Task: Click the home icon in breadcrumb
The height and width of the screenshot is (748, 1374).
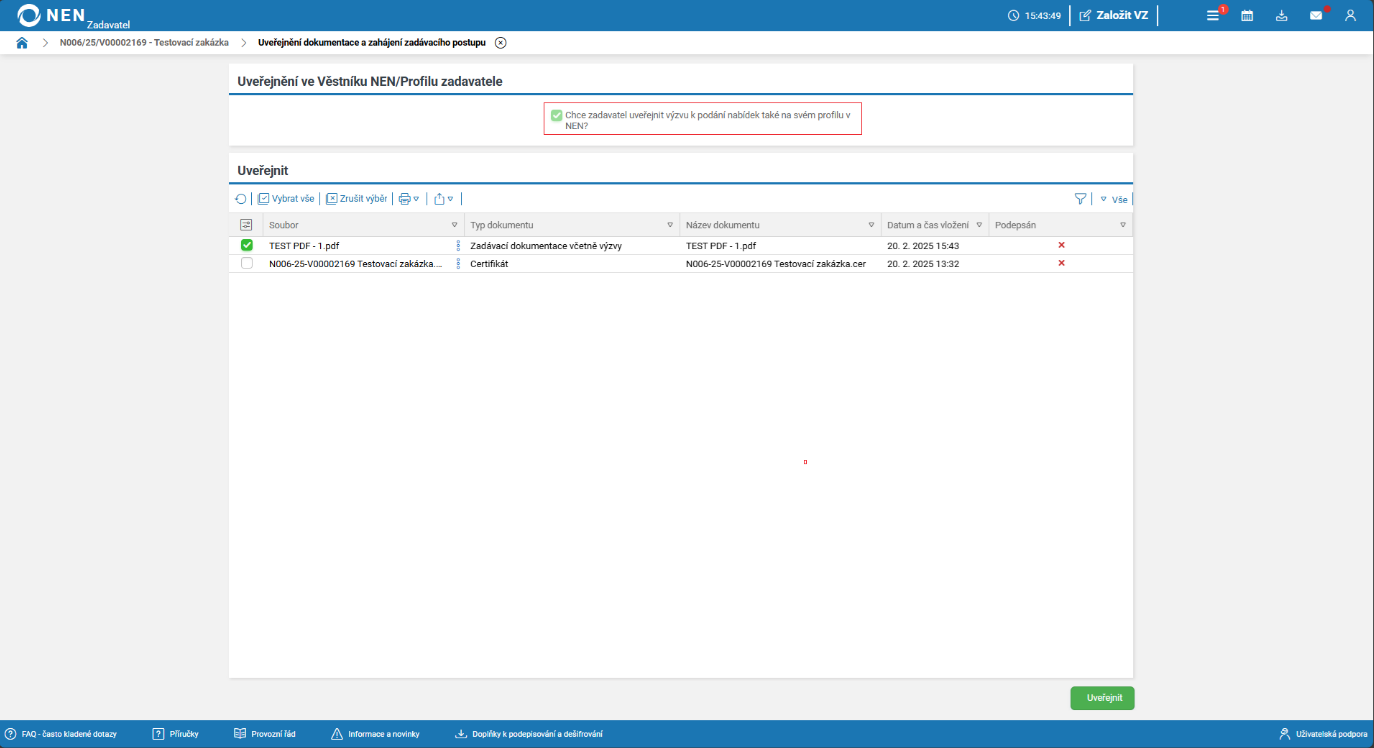Action: coord(22,43)
